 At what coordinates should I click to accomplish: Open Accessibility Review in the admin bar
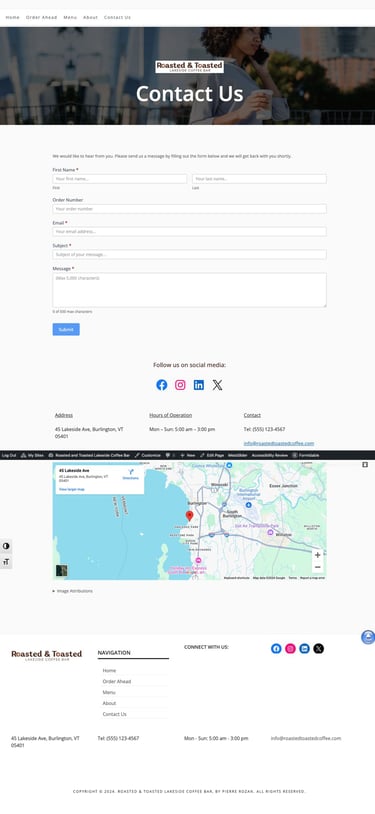(x=270, y=455)
